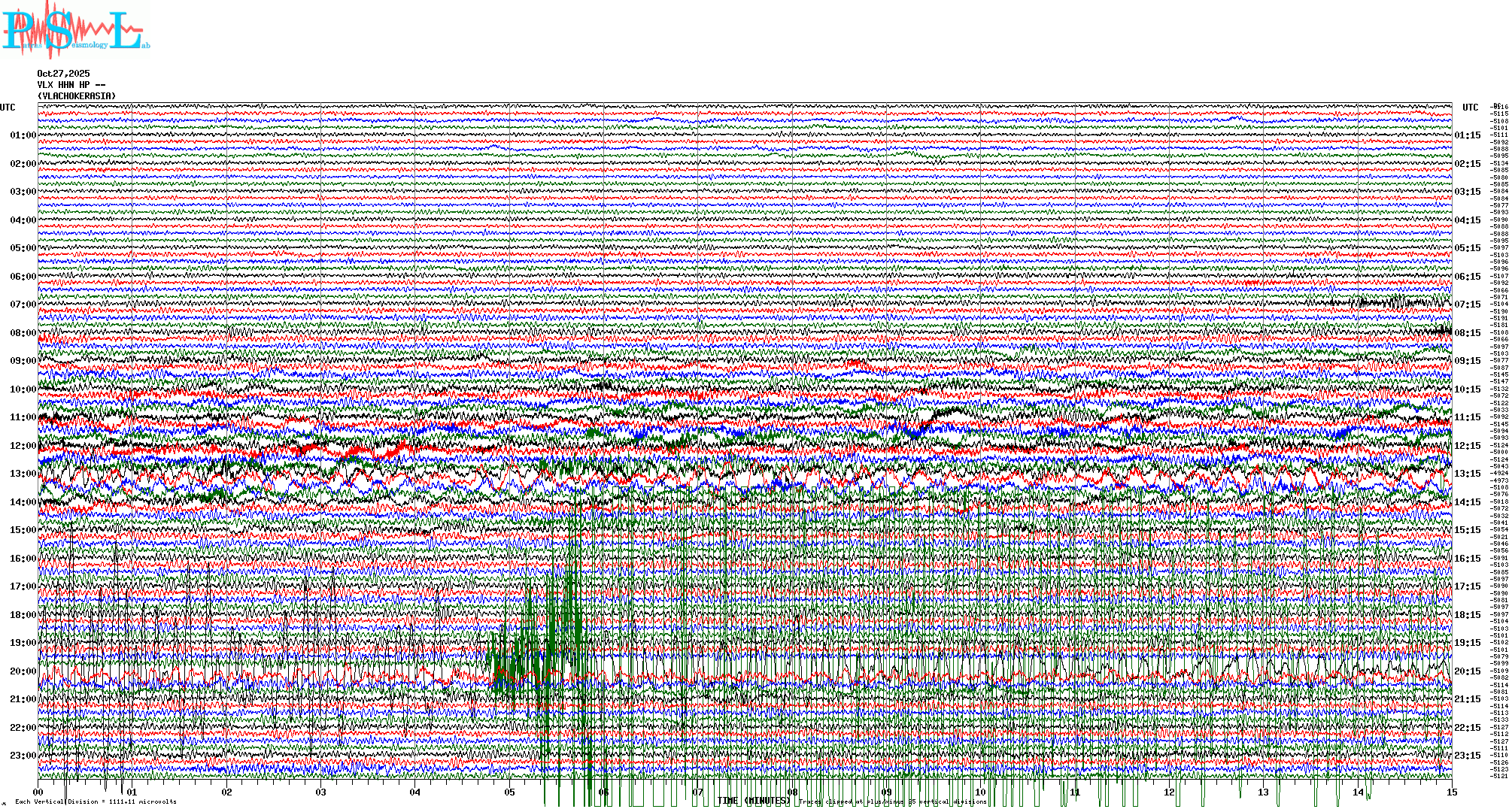Image resolution: width=1512 pixels, height=812 pixels.
Task: Click the Each Vertical Division microvolts note
Action: coord(96,801)
